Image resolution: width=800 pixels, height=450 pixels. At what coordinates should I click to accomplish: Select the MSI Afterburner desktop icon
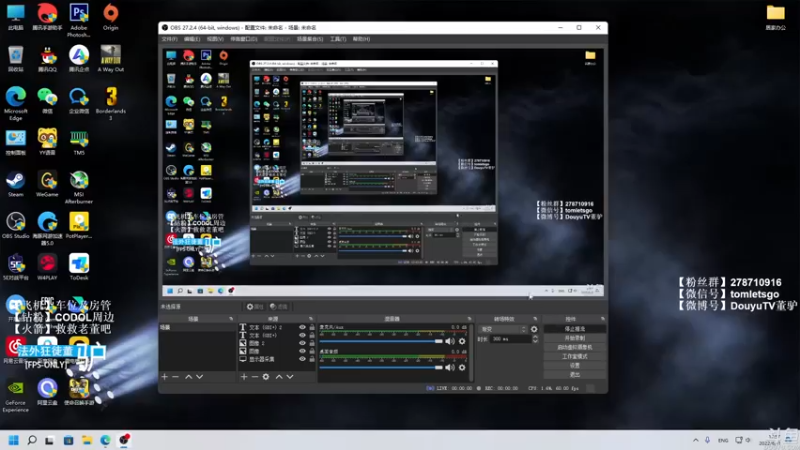tap(79, 188)
